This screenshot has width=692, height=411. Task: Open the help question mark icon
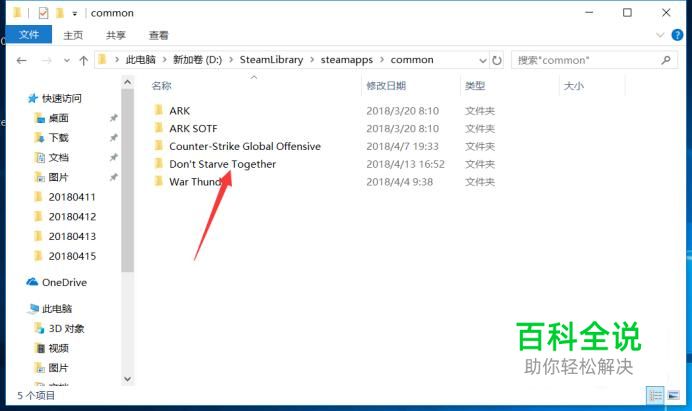677,35
